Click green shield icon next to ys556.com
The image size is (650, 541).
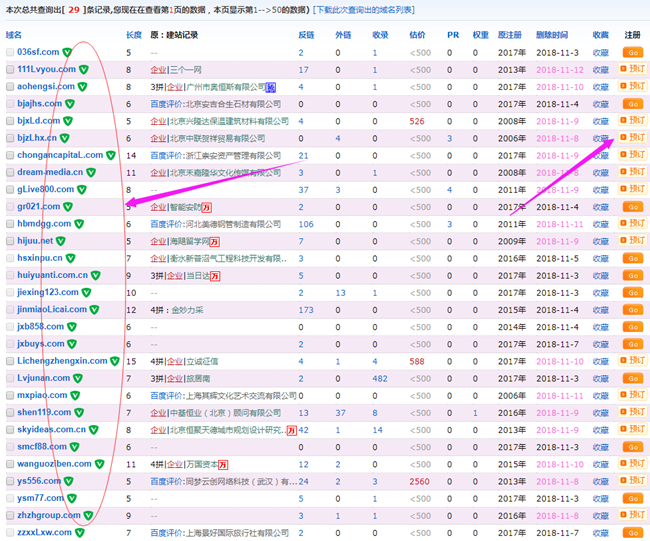coord(66,481)
